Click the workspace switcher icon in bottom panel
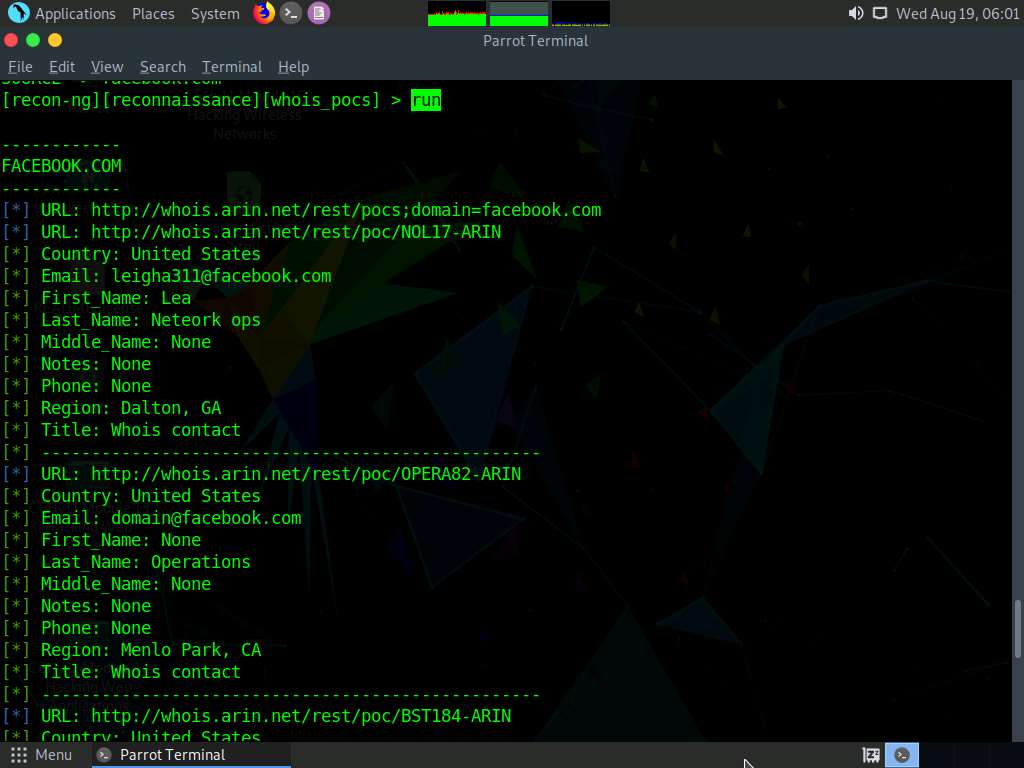The image size is (1024, 768). pos(871,755)
